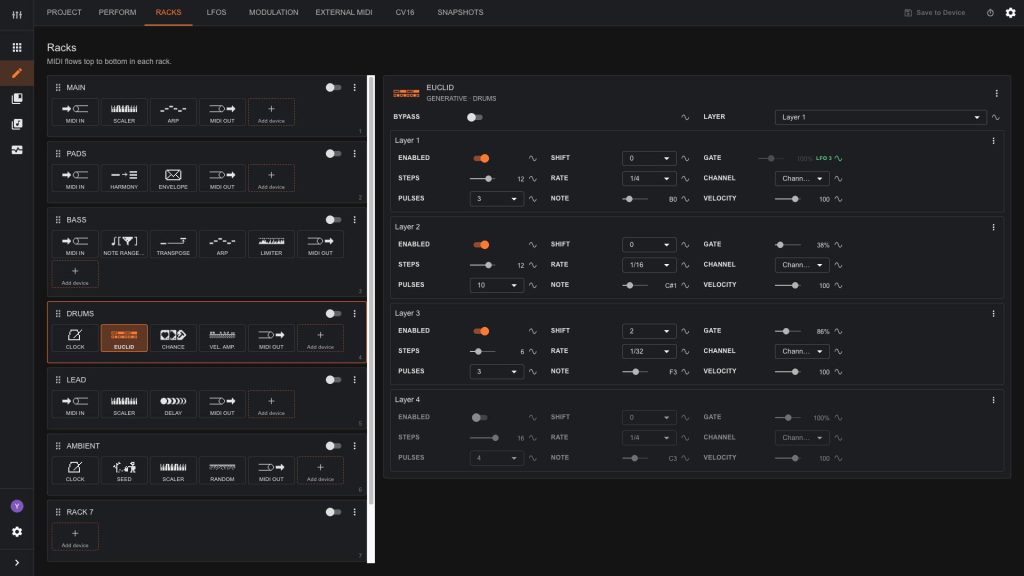Toggle the Ambient rack switch
Image resolution: width=1024 pixels, height=576 pixels.
pyautogui.click(x=333, y=445)
